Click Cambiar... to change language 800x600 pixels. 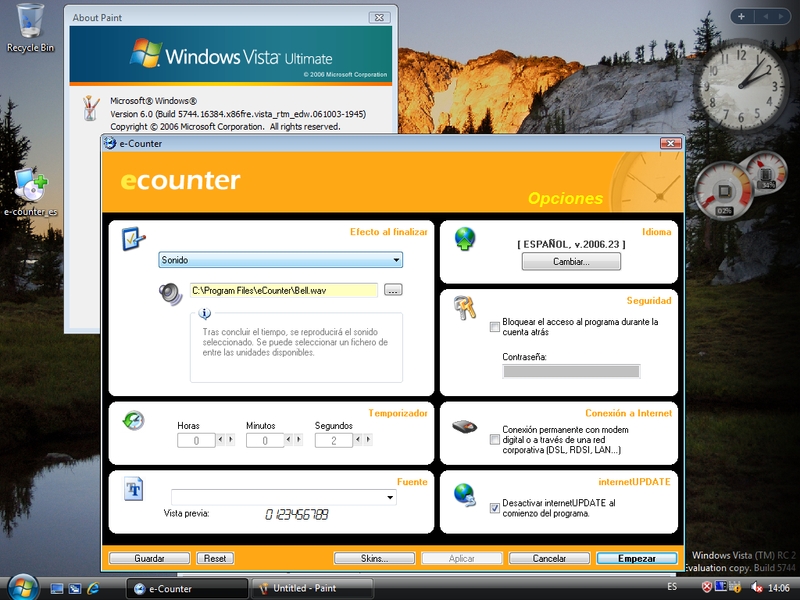[x=571, y=262]
